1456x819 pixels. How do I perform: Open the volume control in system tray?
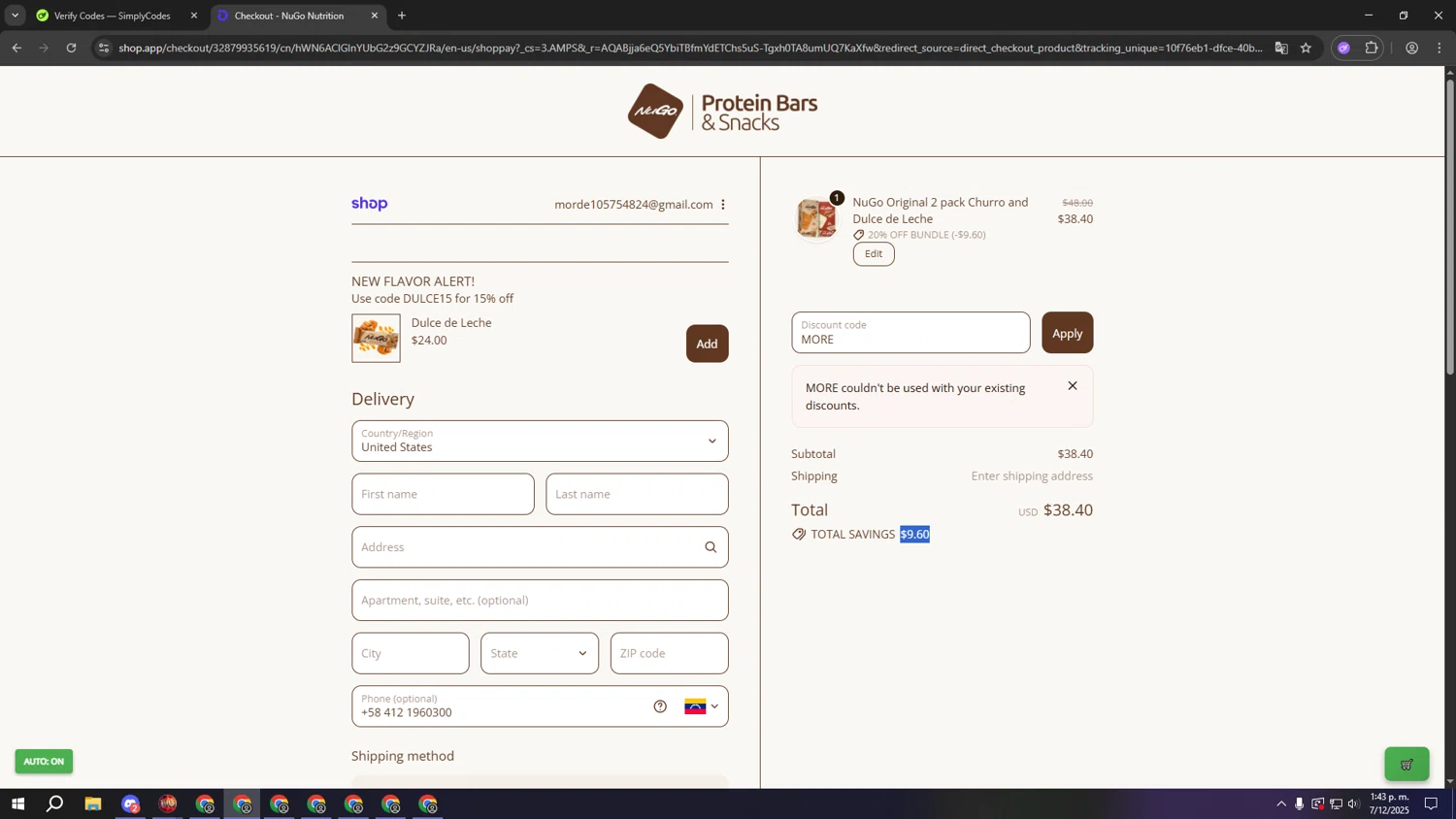click(x=1354, y=803)
